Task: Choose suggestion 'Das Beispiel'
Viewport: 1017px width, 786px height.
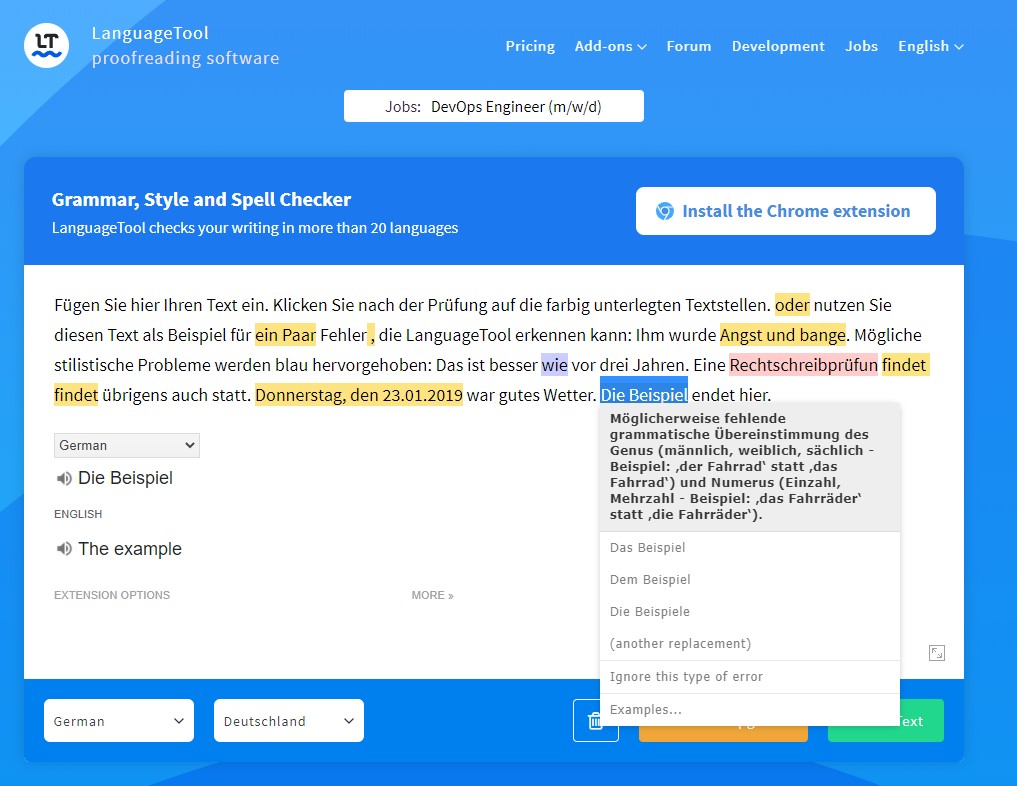Action: (x=750, y=547)
